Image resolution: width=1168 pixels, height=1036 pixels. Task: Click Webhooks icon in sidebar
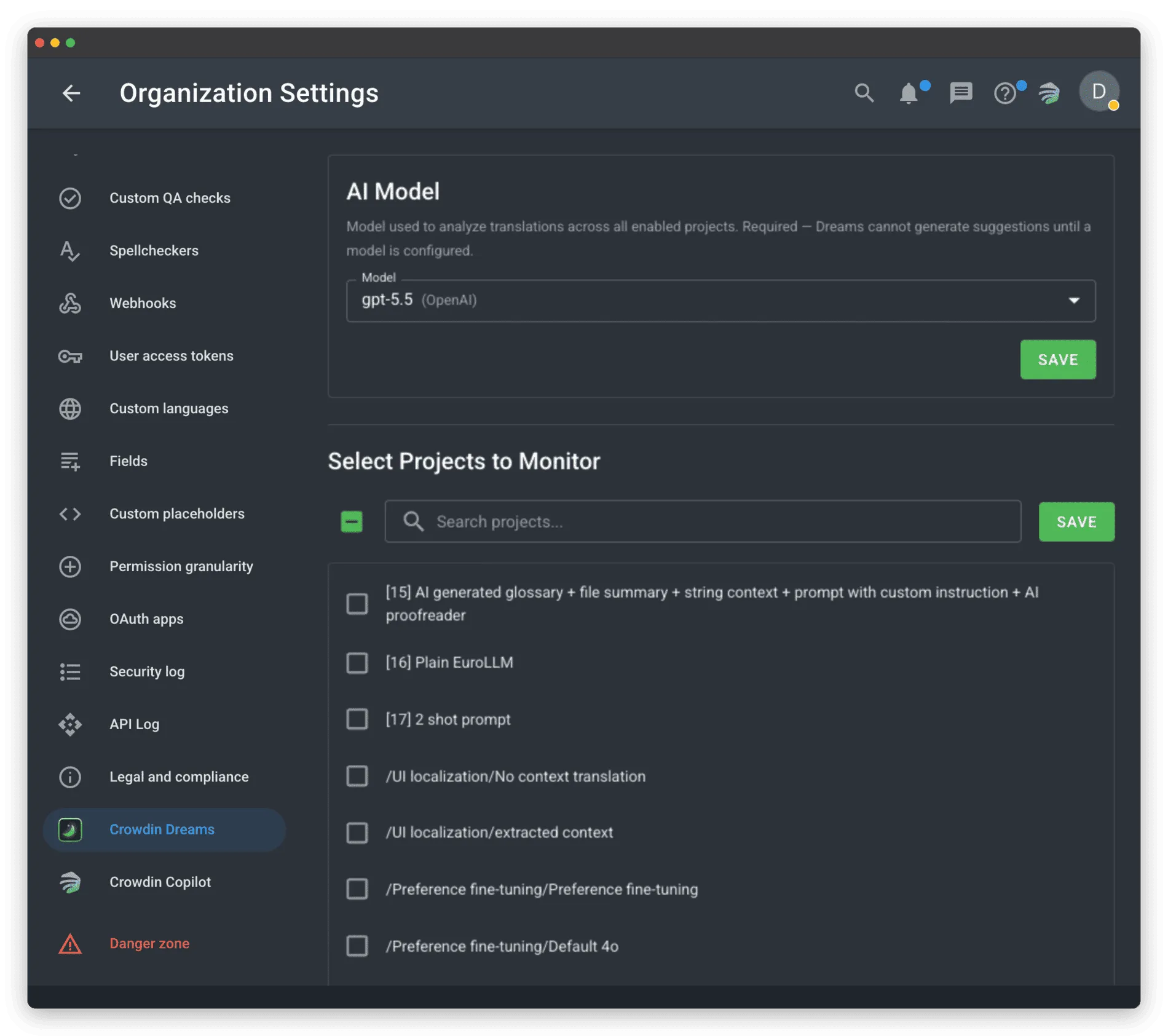pos(70,303)
